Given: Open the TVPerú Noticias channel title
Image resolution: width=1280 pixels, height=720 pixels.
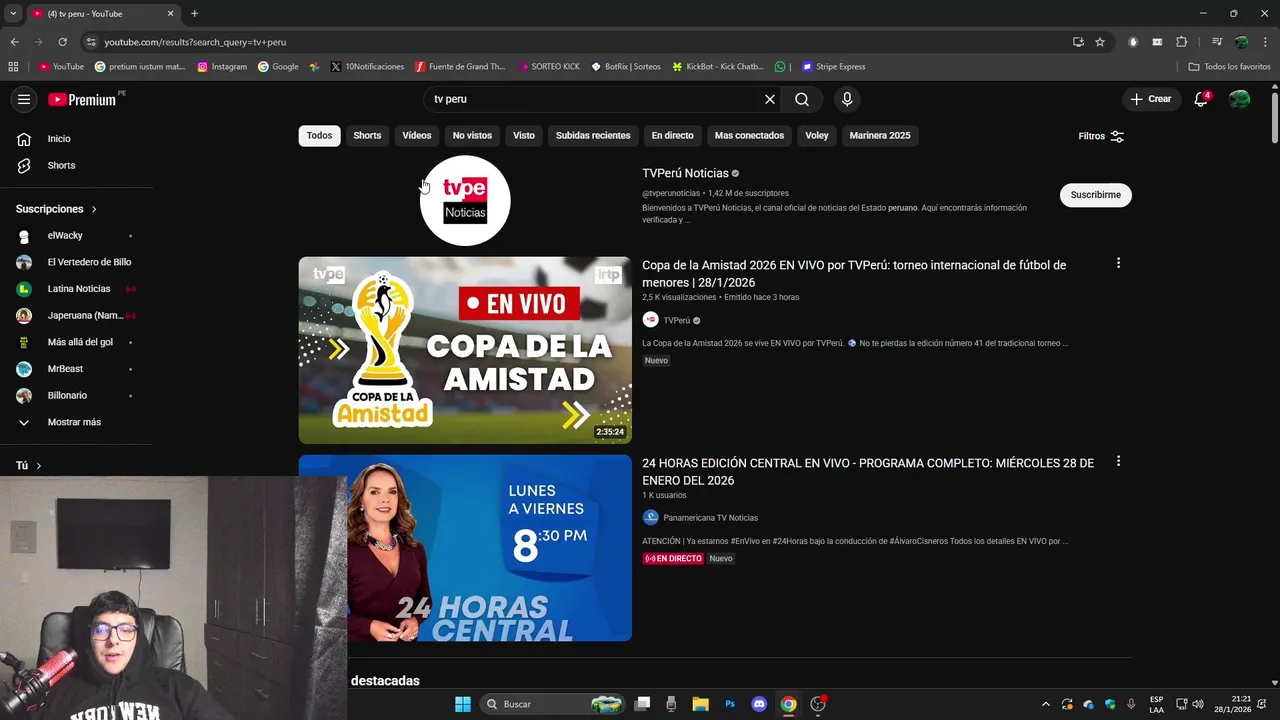Looking at the screenshot, I should [685, 173].
